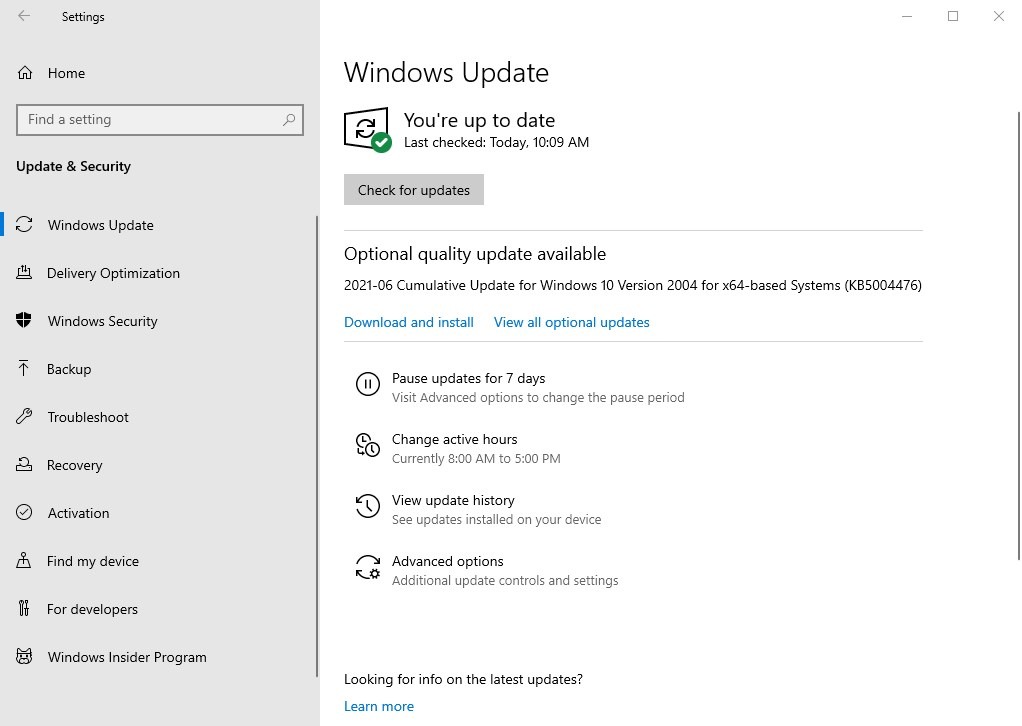Click 'Currently 8:00 AM to 5:00 PM' text
The height and width of the screenshot is (726, 1022).
(476, 458)
